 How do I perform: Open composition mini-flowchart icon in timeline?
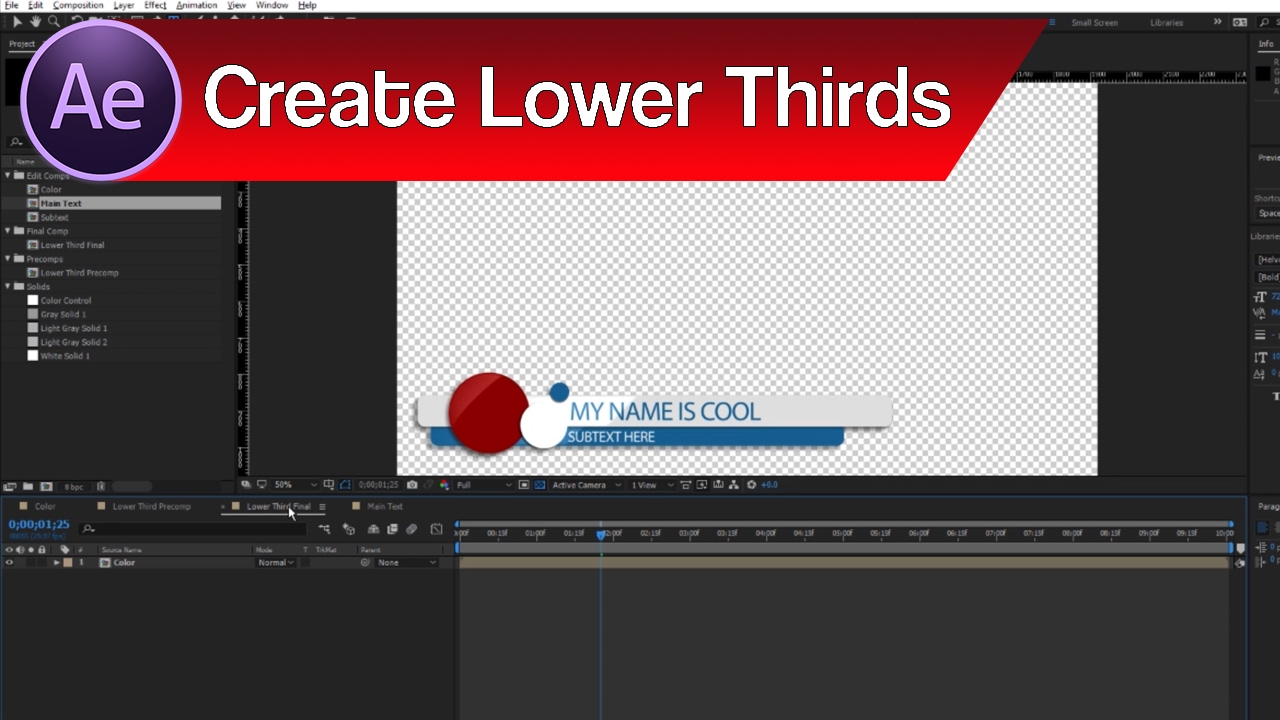[x=324, y=529]
